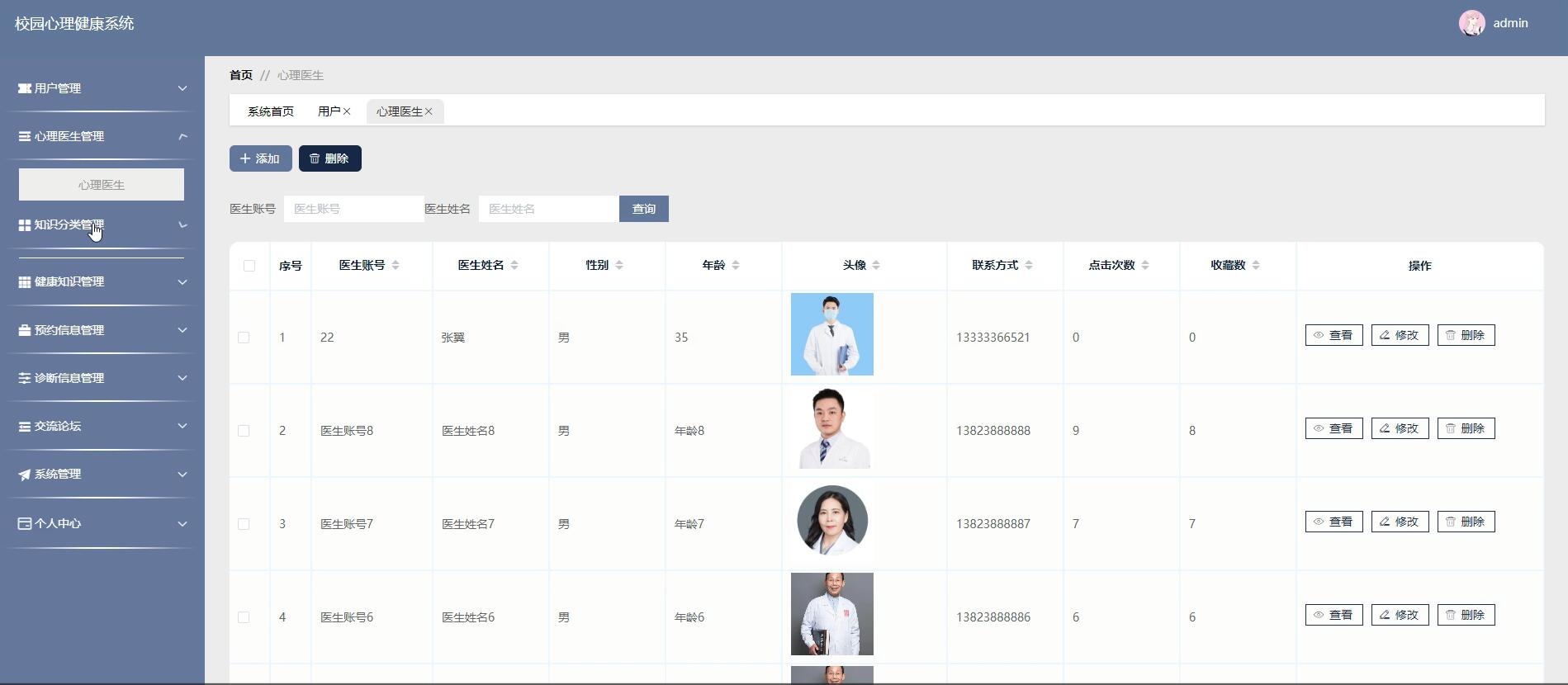Expand the 交流论坛 menu chevron
This screenshot has height=685, width=1568.
(182, 427)
